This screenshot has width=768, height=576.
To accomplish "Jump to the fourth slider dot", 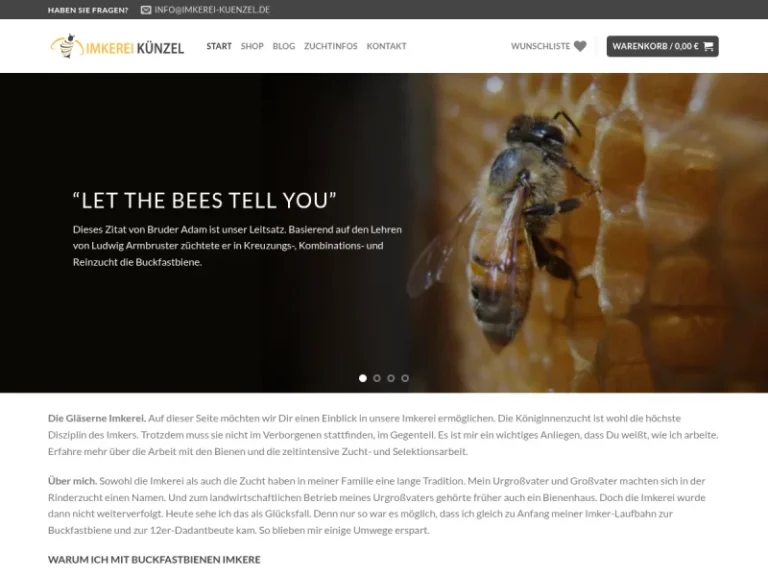I will point(405,378).
